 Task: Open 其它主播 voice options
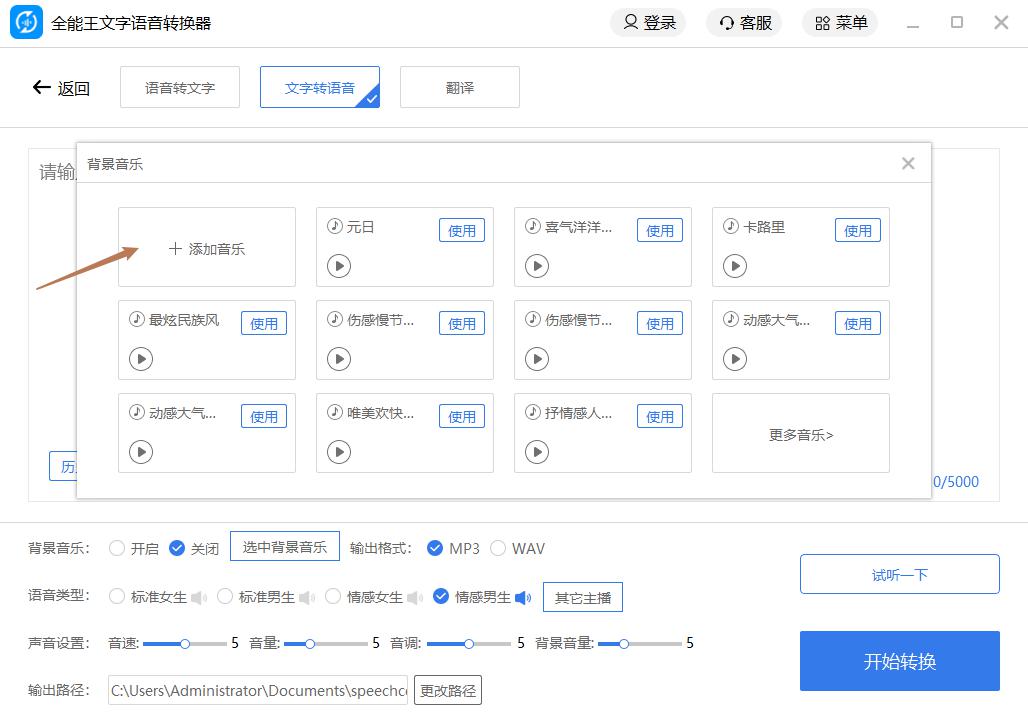[x=582, y=598]
